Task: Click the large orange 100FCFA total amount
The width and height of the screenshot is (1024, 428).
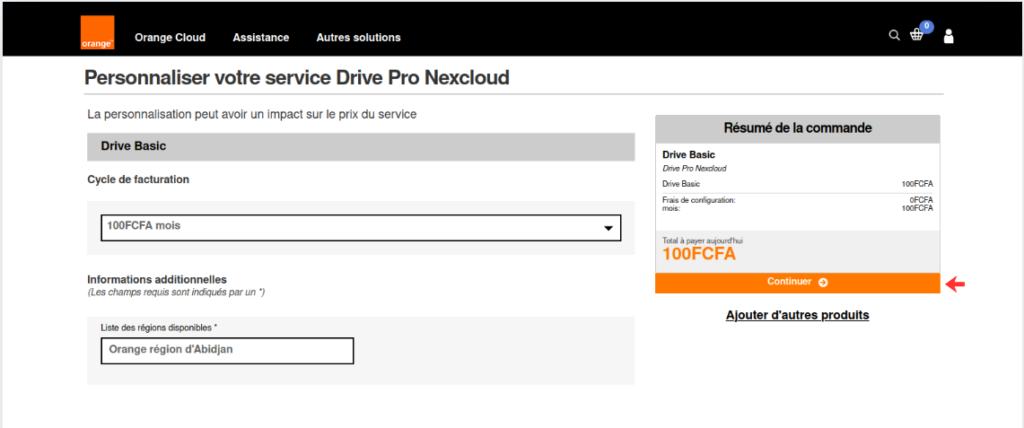Action: (x=699, y=254)
